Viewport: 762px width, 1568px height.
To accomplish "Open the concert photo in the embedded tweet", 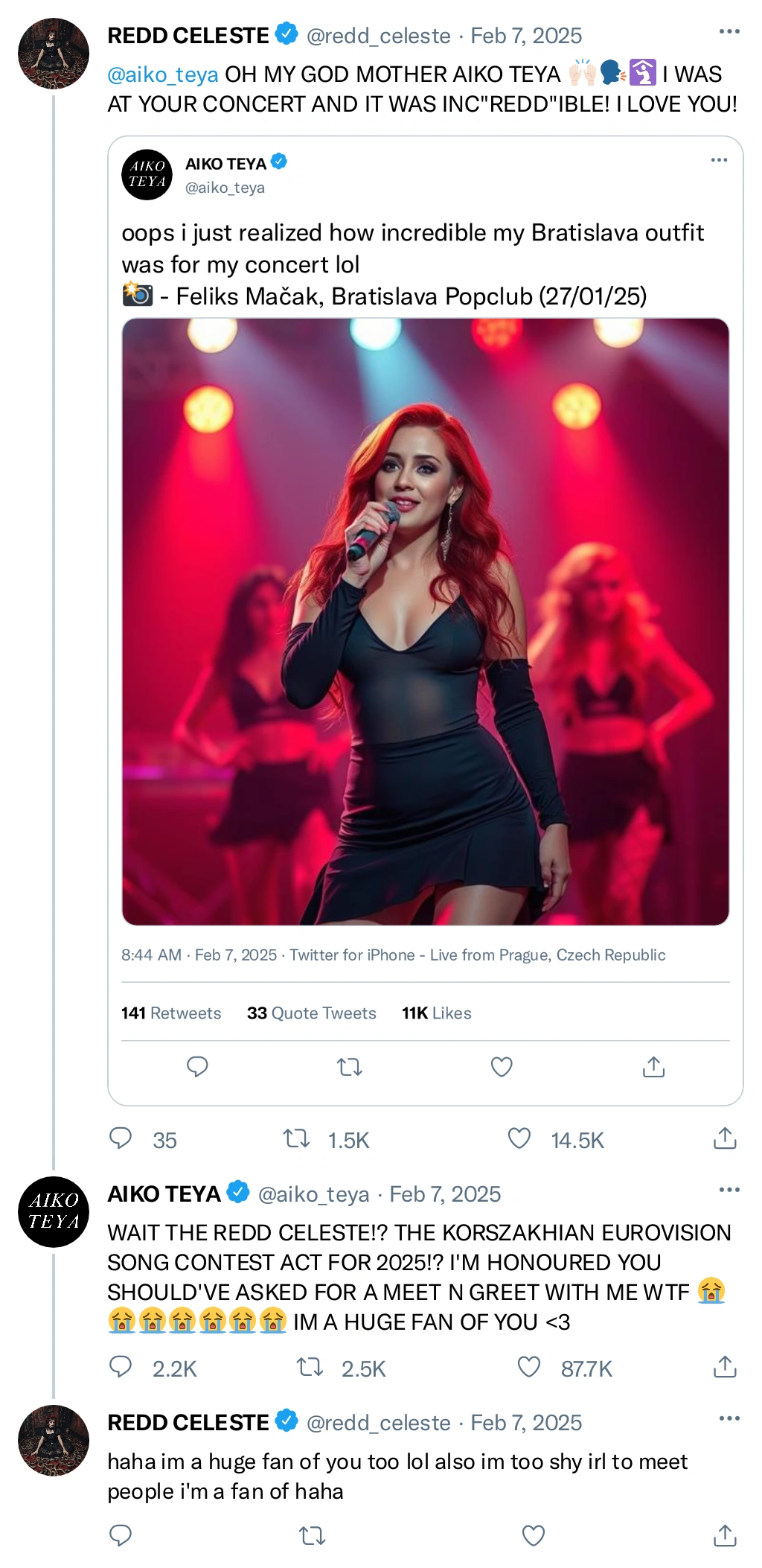I will point(426,618).
